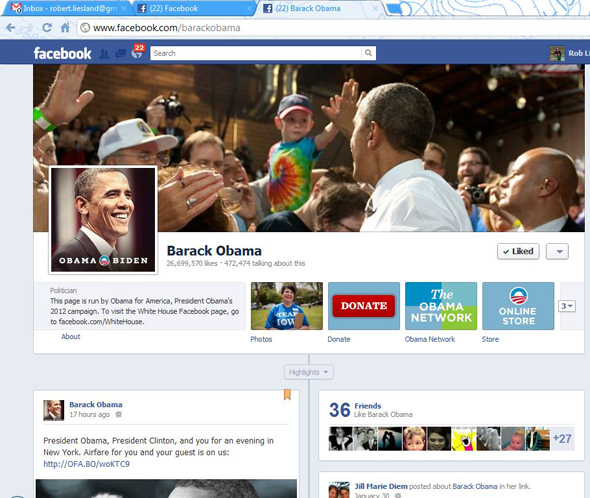
Task: Click the search magnifier button
Action: (x=368, y=53)
